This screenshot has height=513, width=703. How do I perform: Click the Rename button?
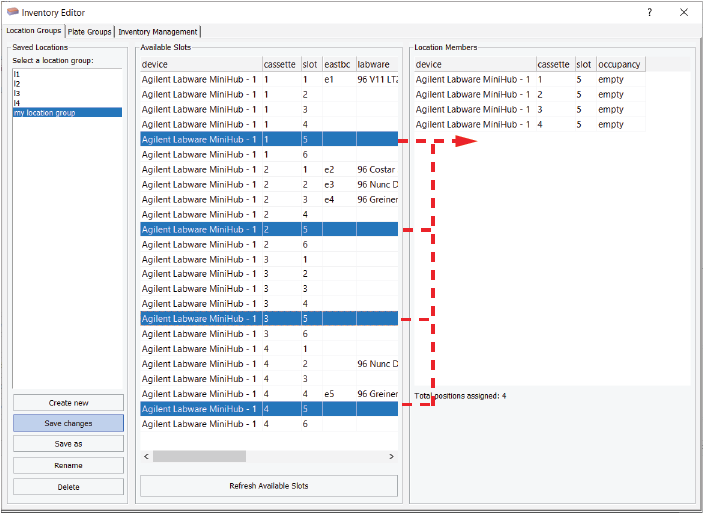(x=68, y=465)
